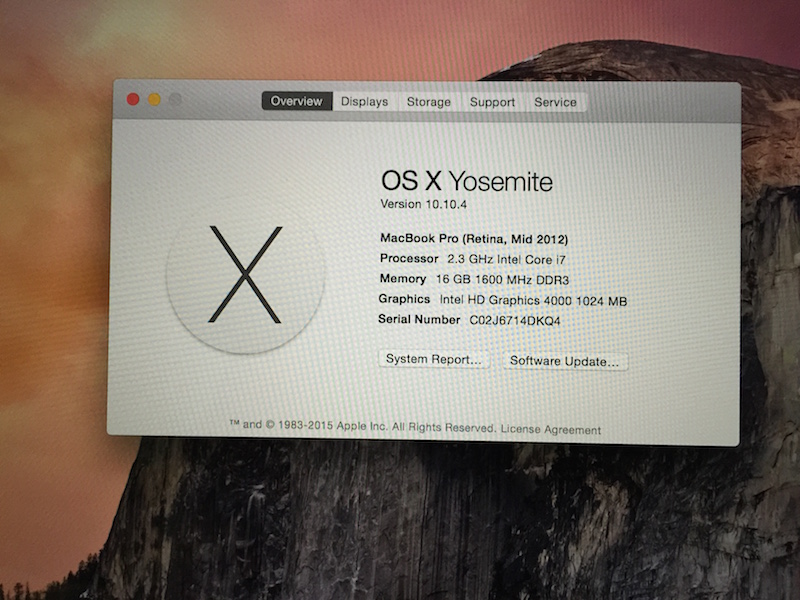Click serial number C02J6714DKQ4

coord(515,320)
